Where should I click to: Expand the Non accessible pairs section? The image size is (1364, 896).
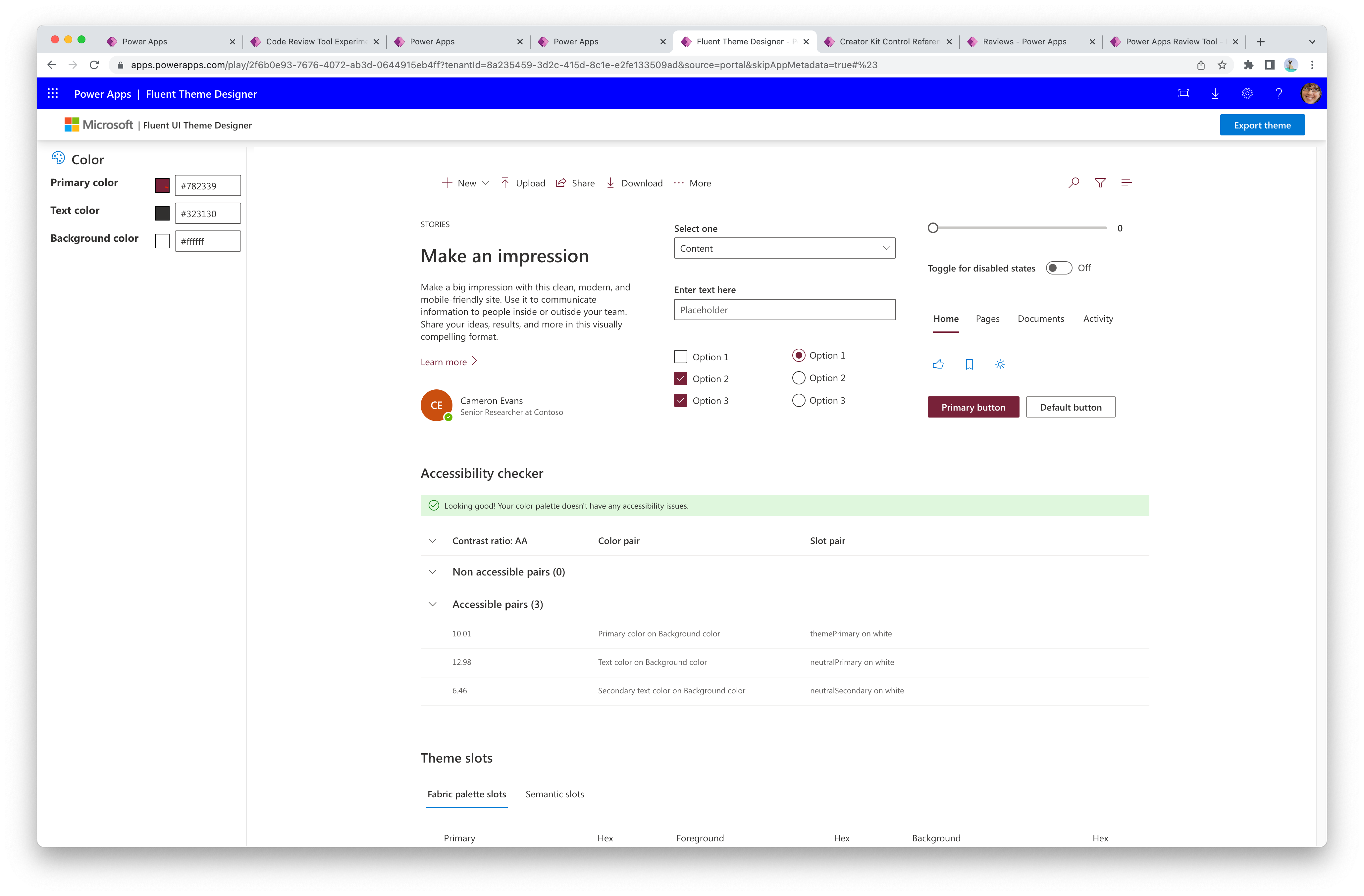coord(432,571)
